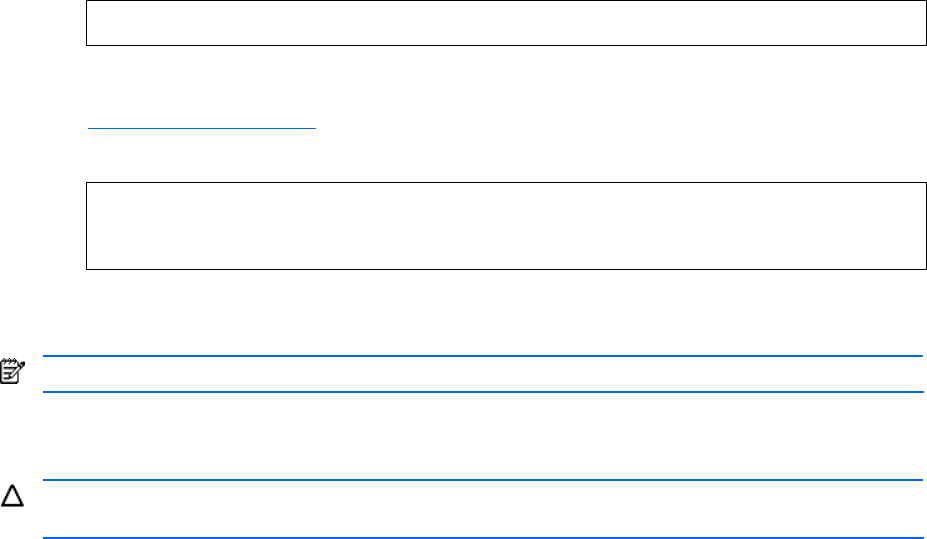Click the blue line below the note icon
This screenshot has width=927, height=539.
(480, 391)
